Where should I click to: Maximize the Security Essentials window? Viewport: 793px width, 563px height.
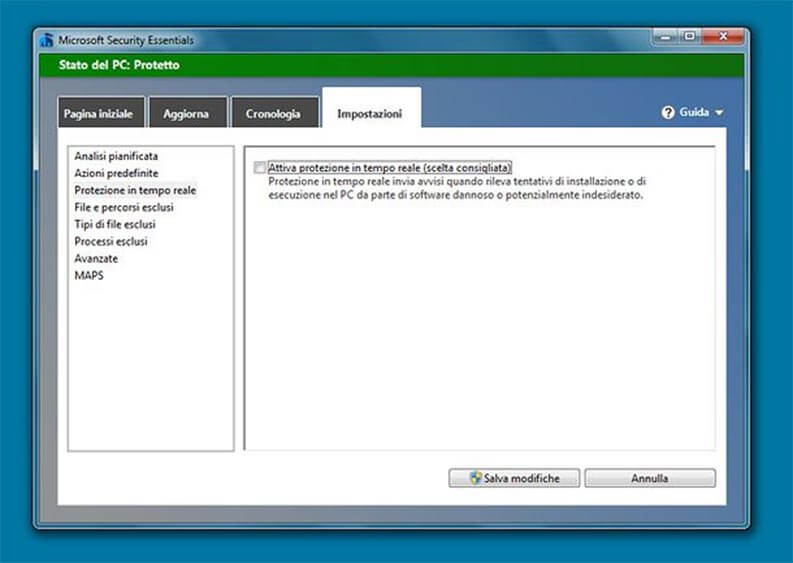click(x=689, y=36)
